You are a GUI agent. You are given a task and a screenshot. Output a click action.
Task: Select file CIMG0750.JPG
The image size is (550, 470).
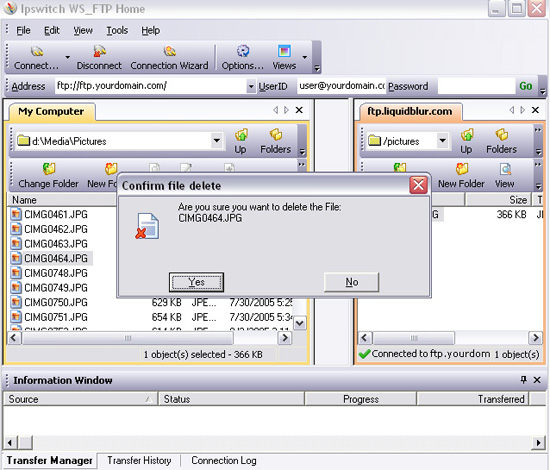[56, 302]
